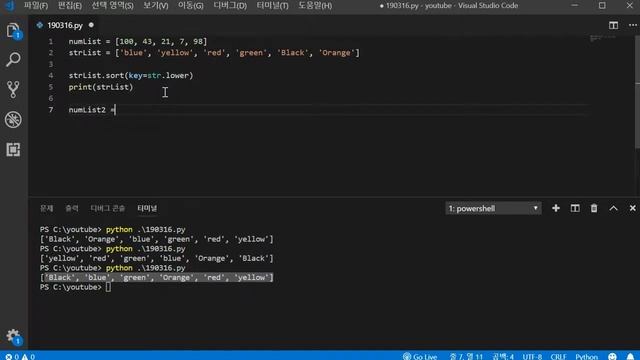The image size is (640, 360).
Task: Click Go Live in status bar
Action: pos(420,356)
